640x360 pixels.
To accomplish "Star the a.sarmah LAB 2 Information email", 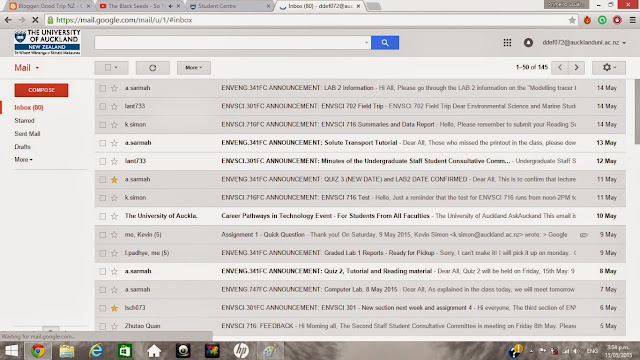I will point(114,88).
